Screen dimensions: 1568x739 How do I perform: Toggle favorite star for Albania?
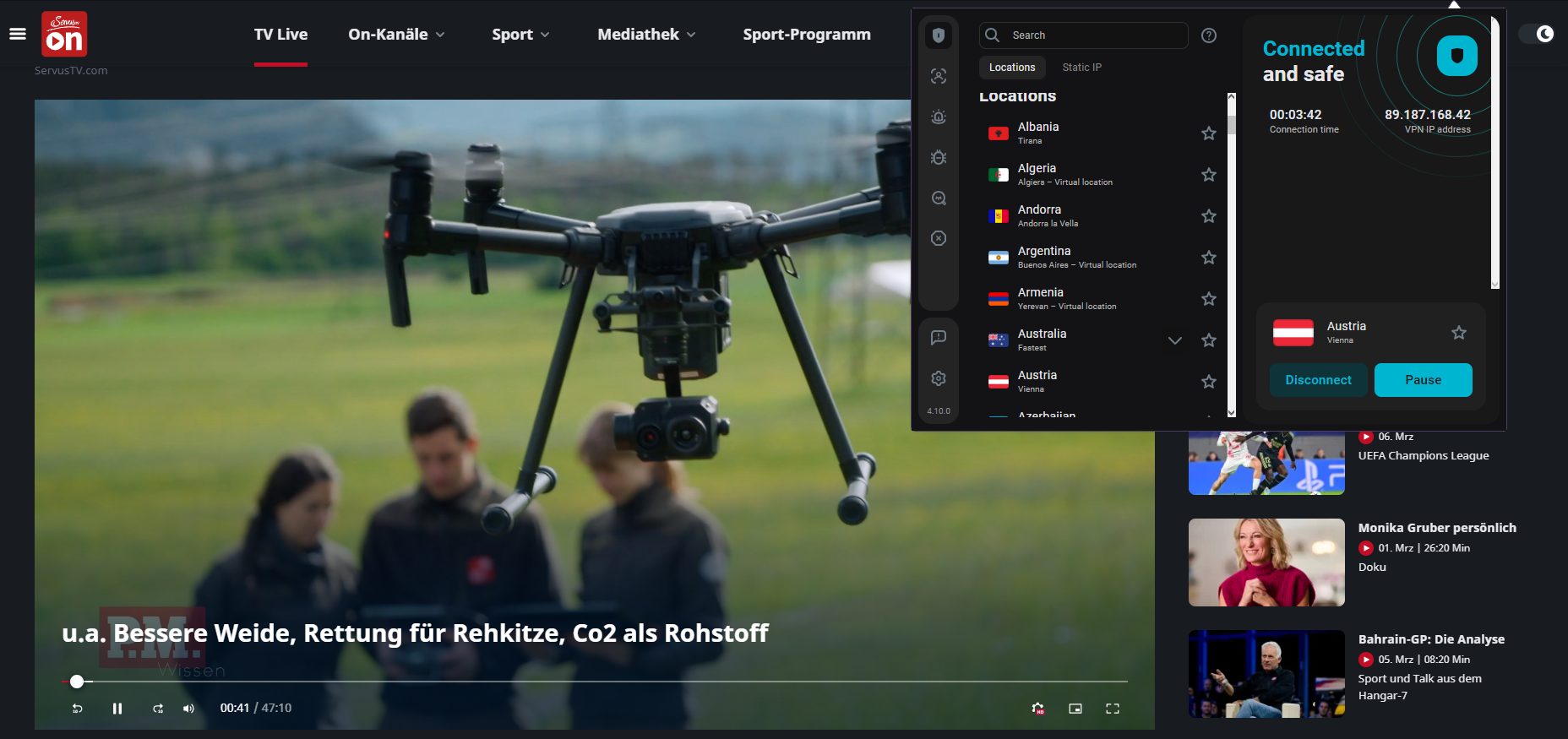[1209, 133]
